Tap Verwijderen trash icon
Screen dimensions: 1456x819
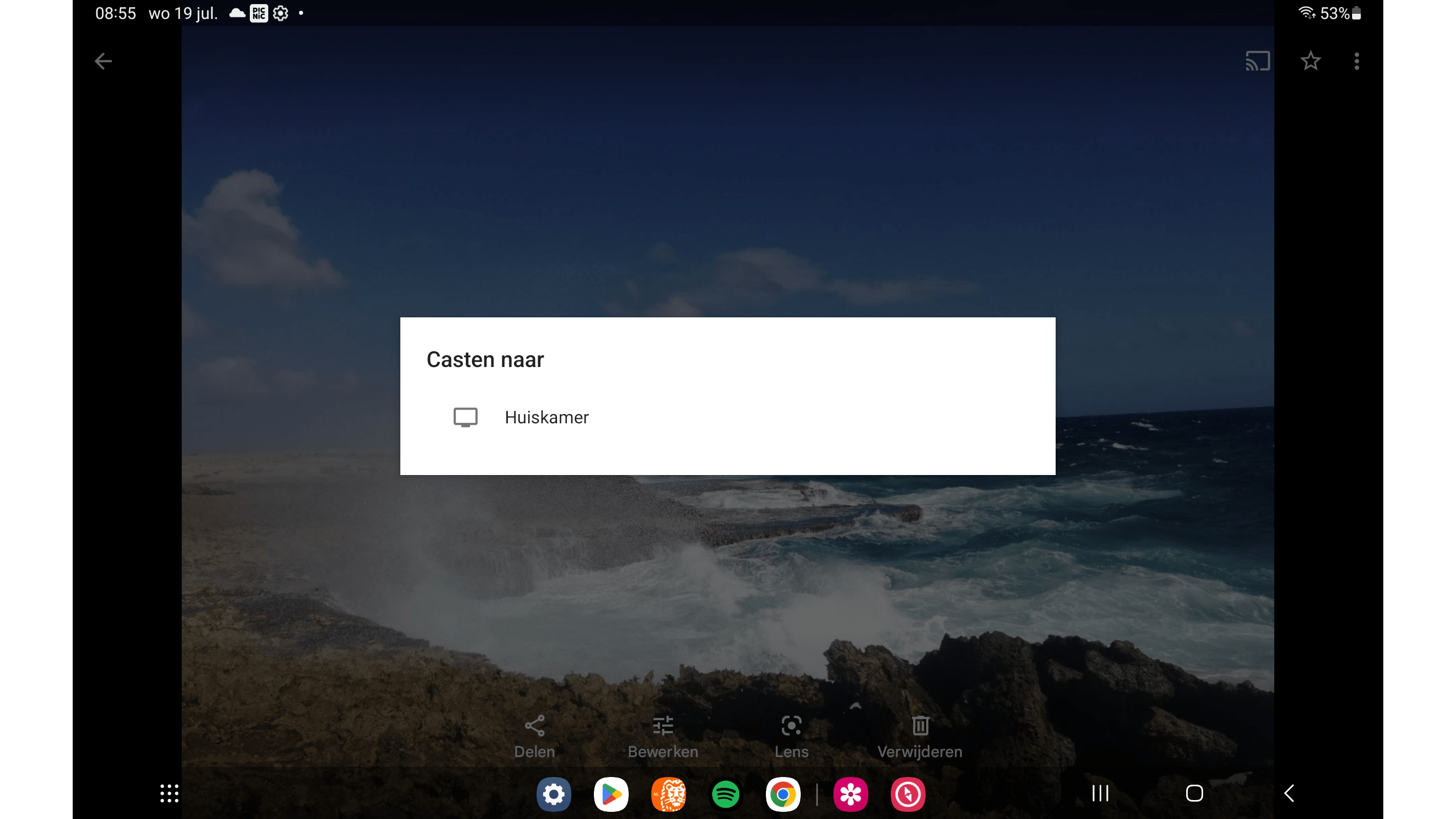coord(919,735)
